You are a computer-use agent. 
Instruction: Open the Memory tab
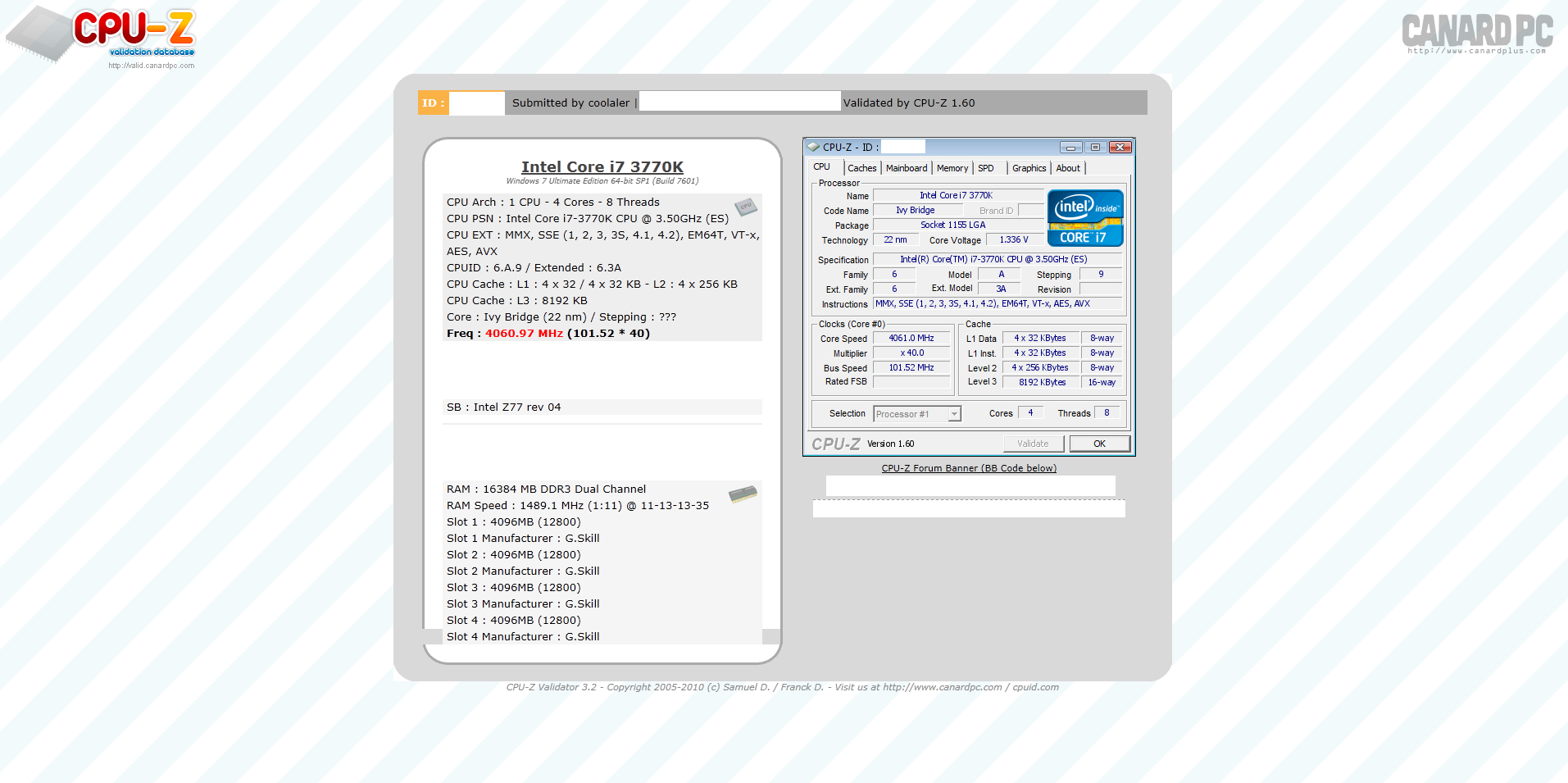952,168
